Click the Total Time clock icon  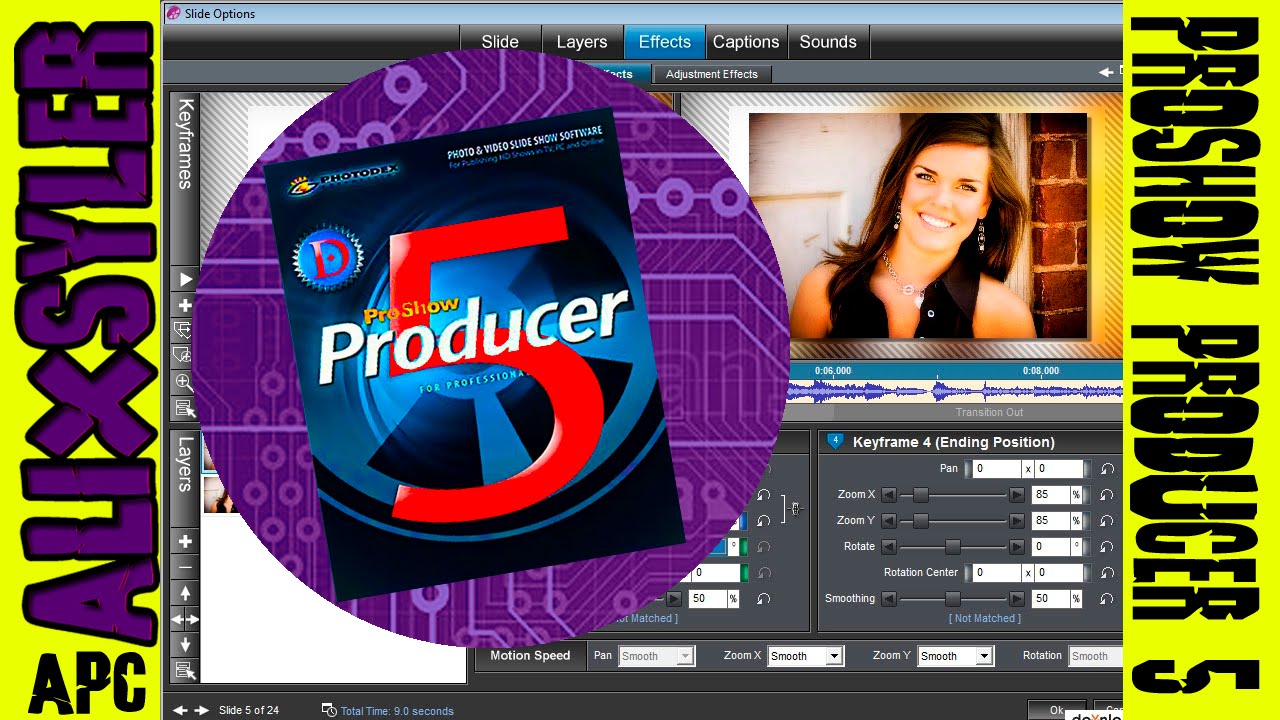pos(329,710)
